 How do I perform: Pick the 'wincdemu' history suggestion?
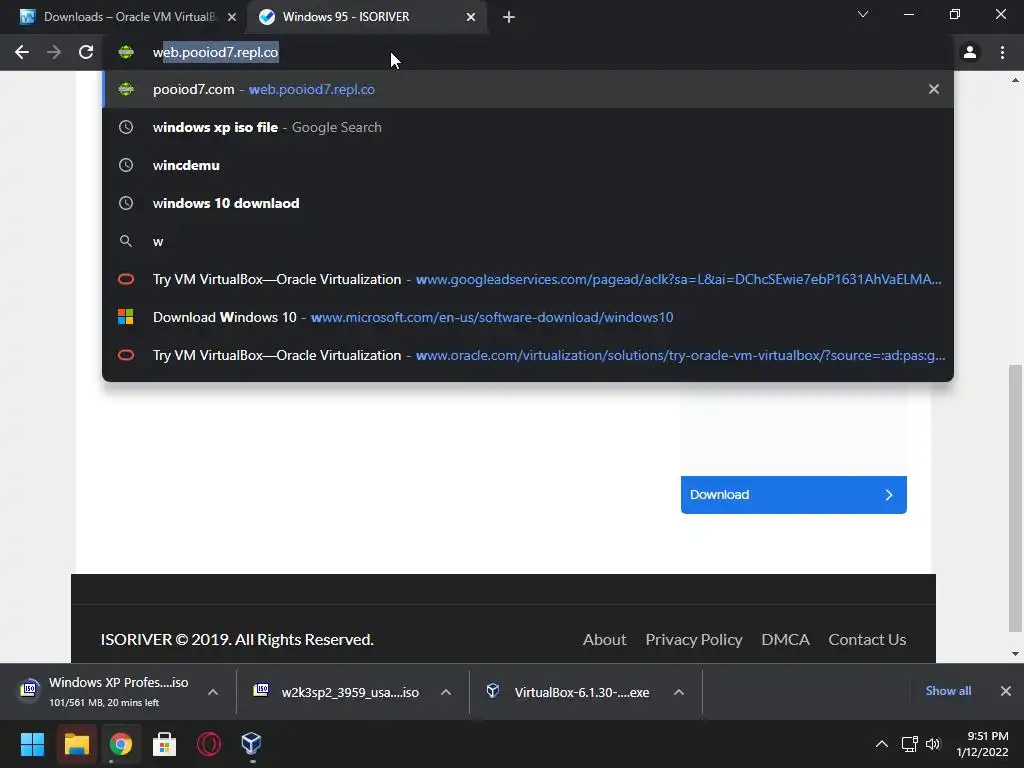[x=528, y=165]
